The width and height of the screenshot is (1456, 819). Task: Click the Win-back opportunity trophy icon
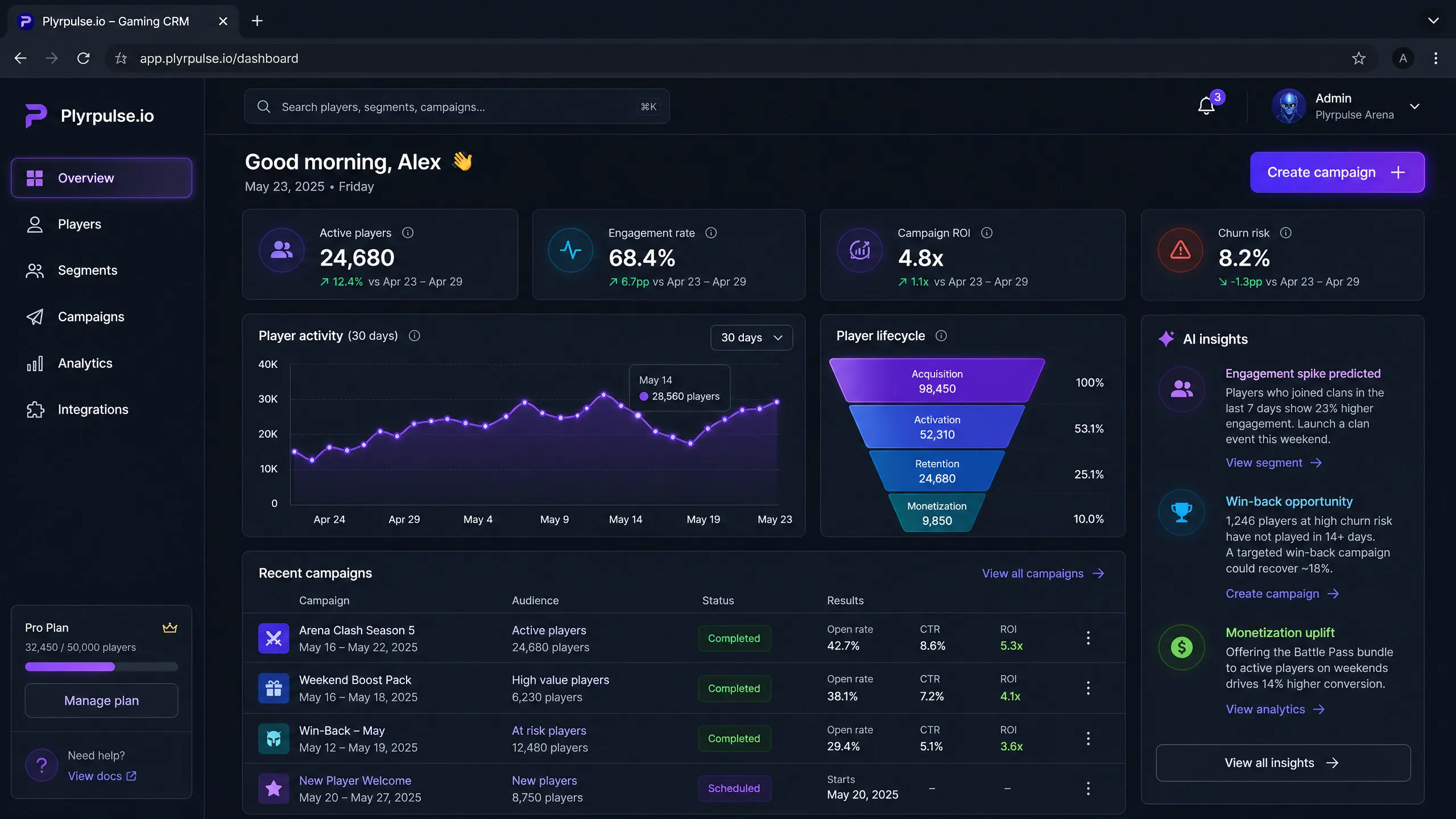1181,512
